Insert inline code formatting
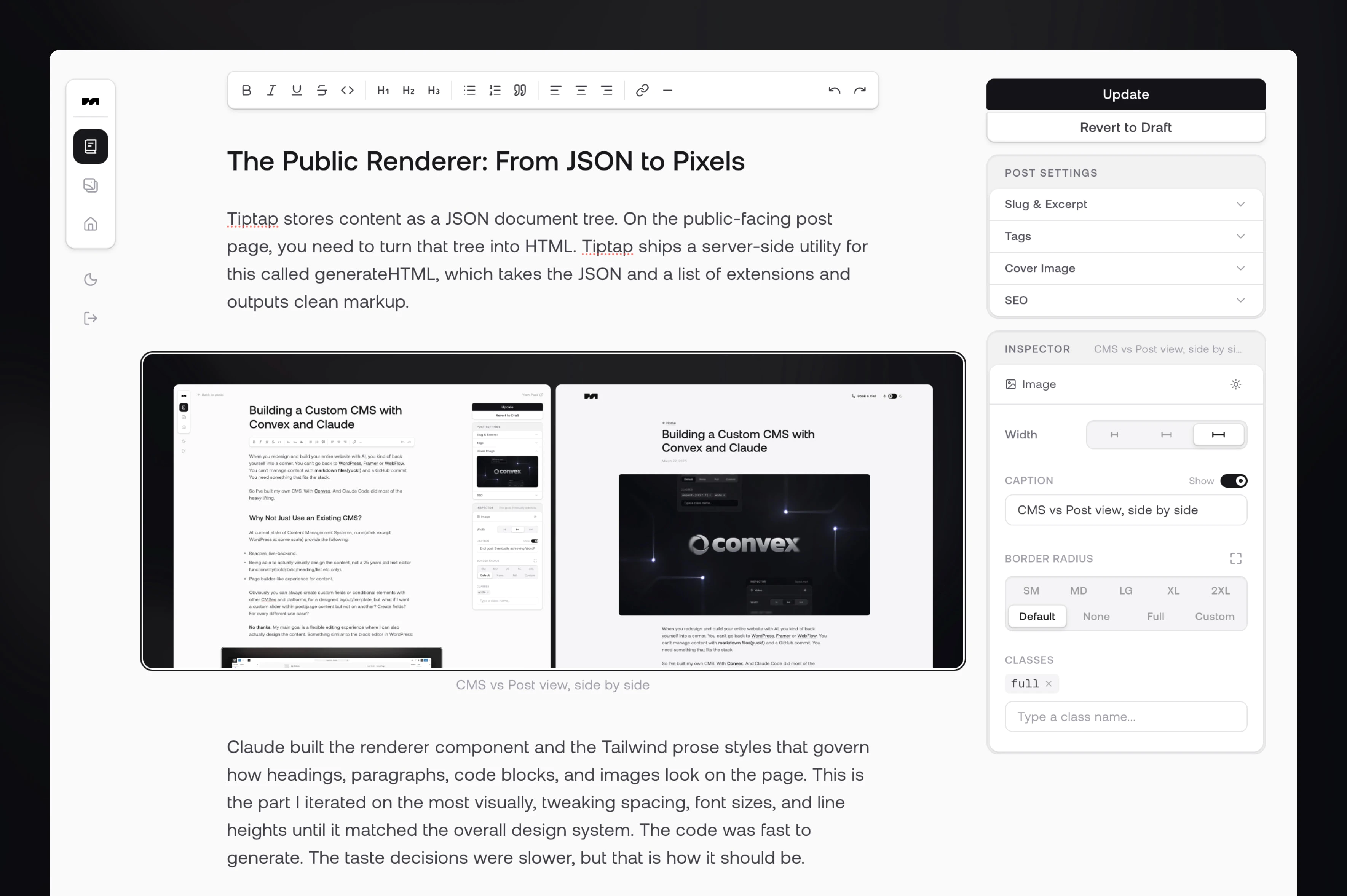Viewport: 1347px width, 896px height. [347, 90]
